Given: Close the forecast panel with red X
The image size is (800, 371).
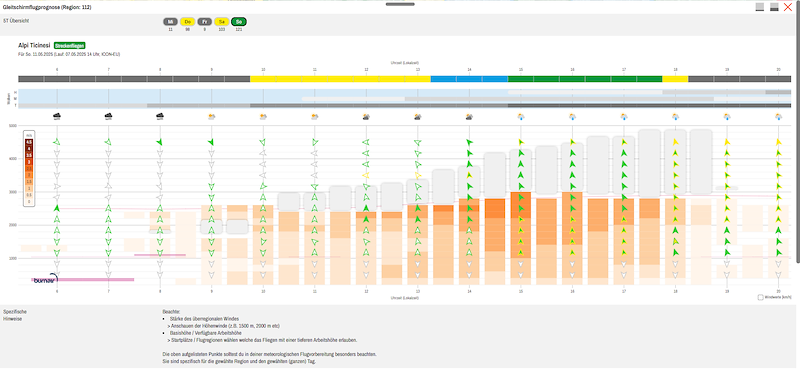Looking at the screenshot, I should (788, 7).
